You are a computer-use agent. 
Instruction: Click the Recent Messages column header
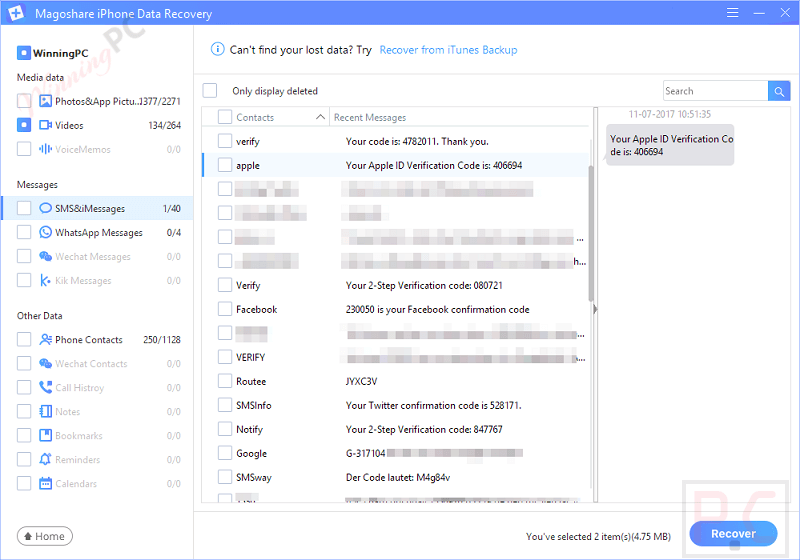click(370, 117)
